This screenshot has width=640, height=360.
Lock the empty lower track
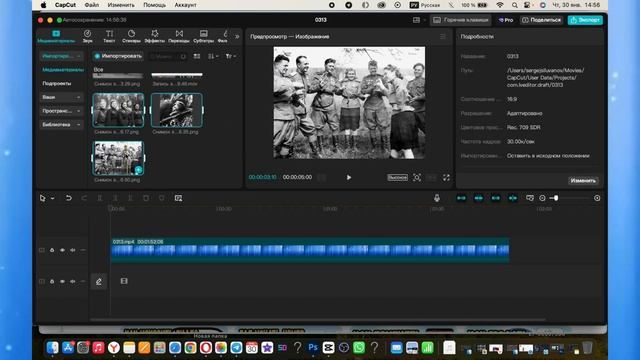point(52,282)
